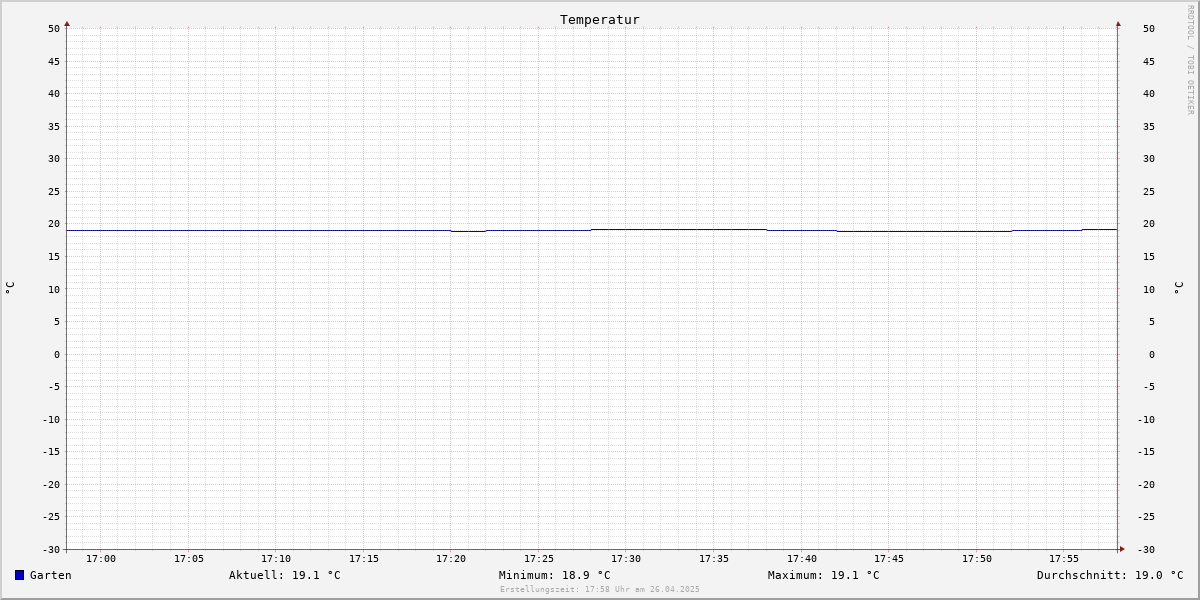Click the 17:05 time axis label
Screen dimensions: 1200x600
click(x=189, y=559)
